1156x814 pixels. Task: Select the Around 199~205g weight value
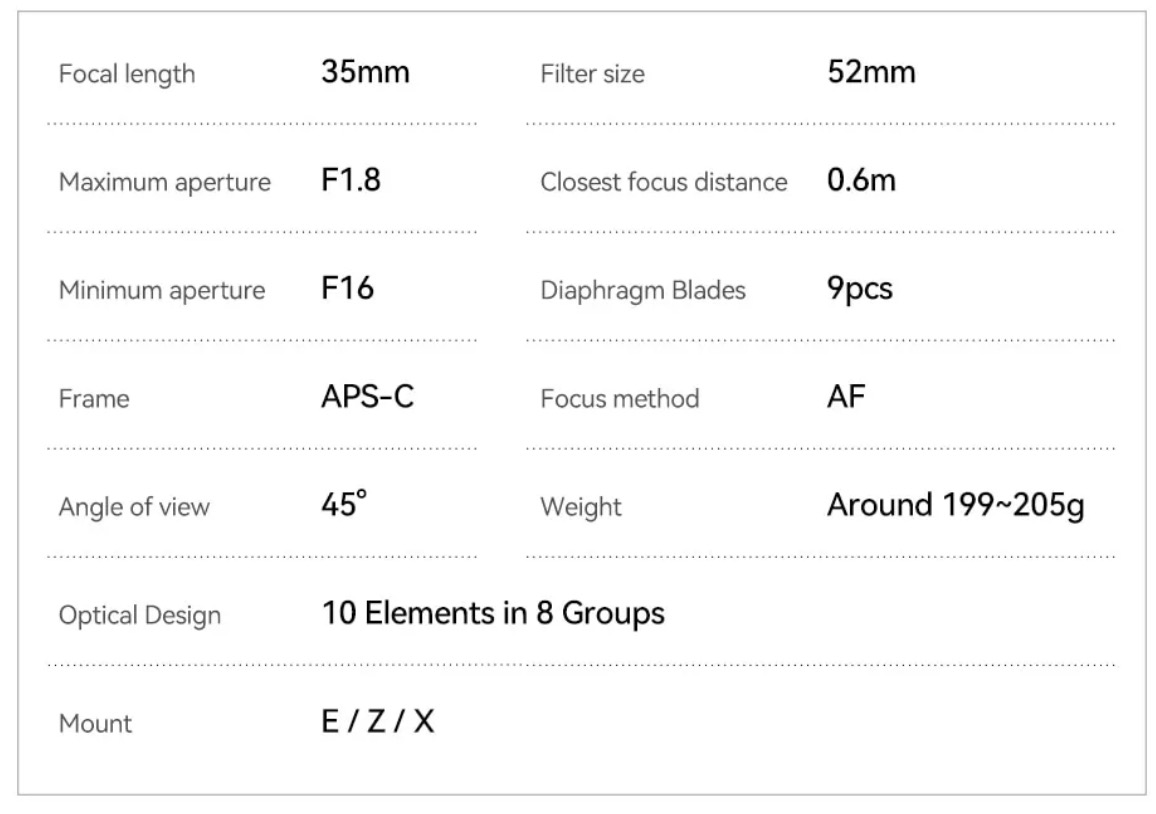click(x=956, y=506)
